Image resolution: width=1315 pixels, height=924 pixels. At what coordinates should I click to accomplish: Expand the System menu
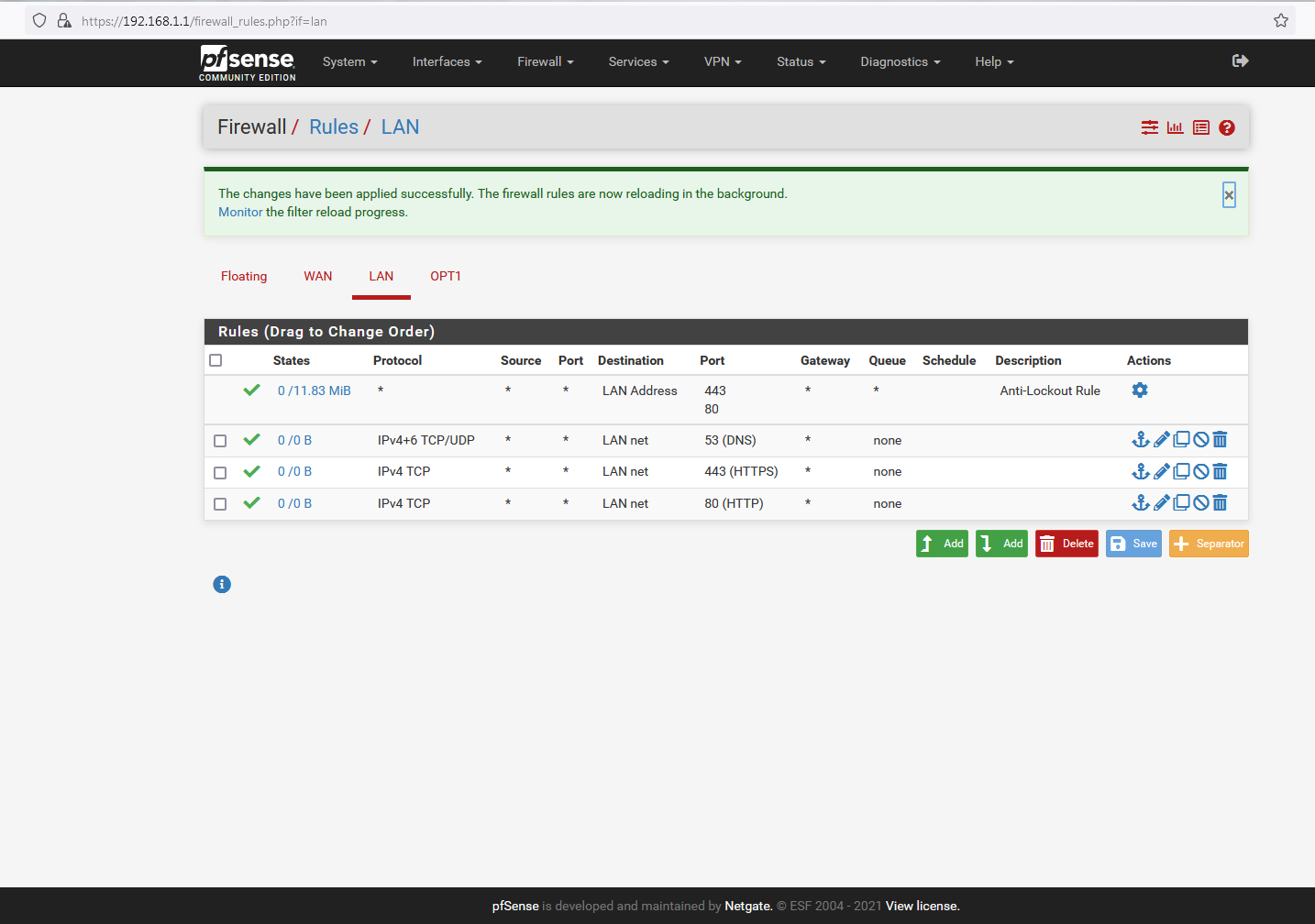(x=350, y=62)
